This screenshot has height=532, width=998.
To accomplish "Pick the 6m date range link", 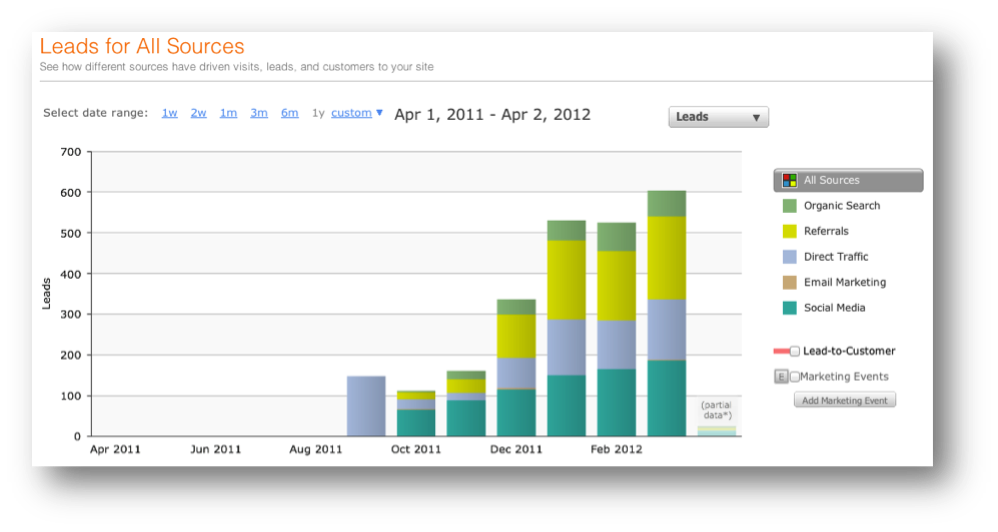I will 290,113.
